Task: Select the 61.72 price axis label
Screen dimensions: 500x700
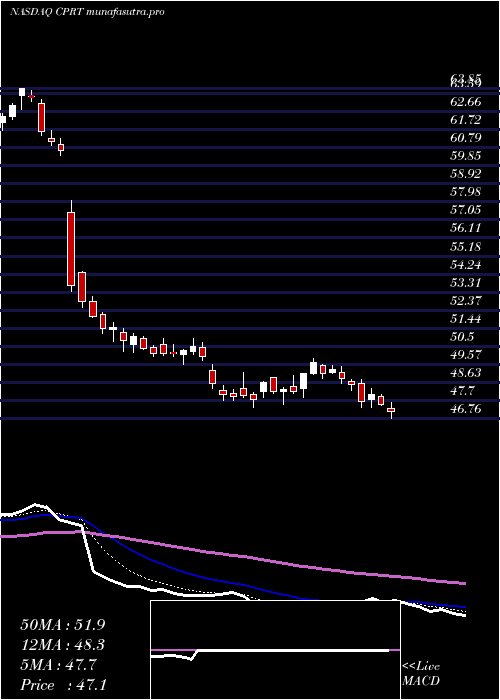Action: [x=466, y=120]
